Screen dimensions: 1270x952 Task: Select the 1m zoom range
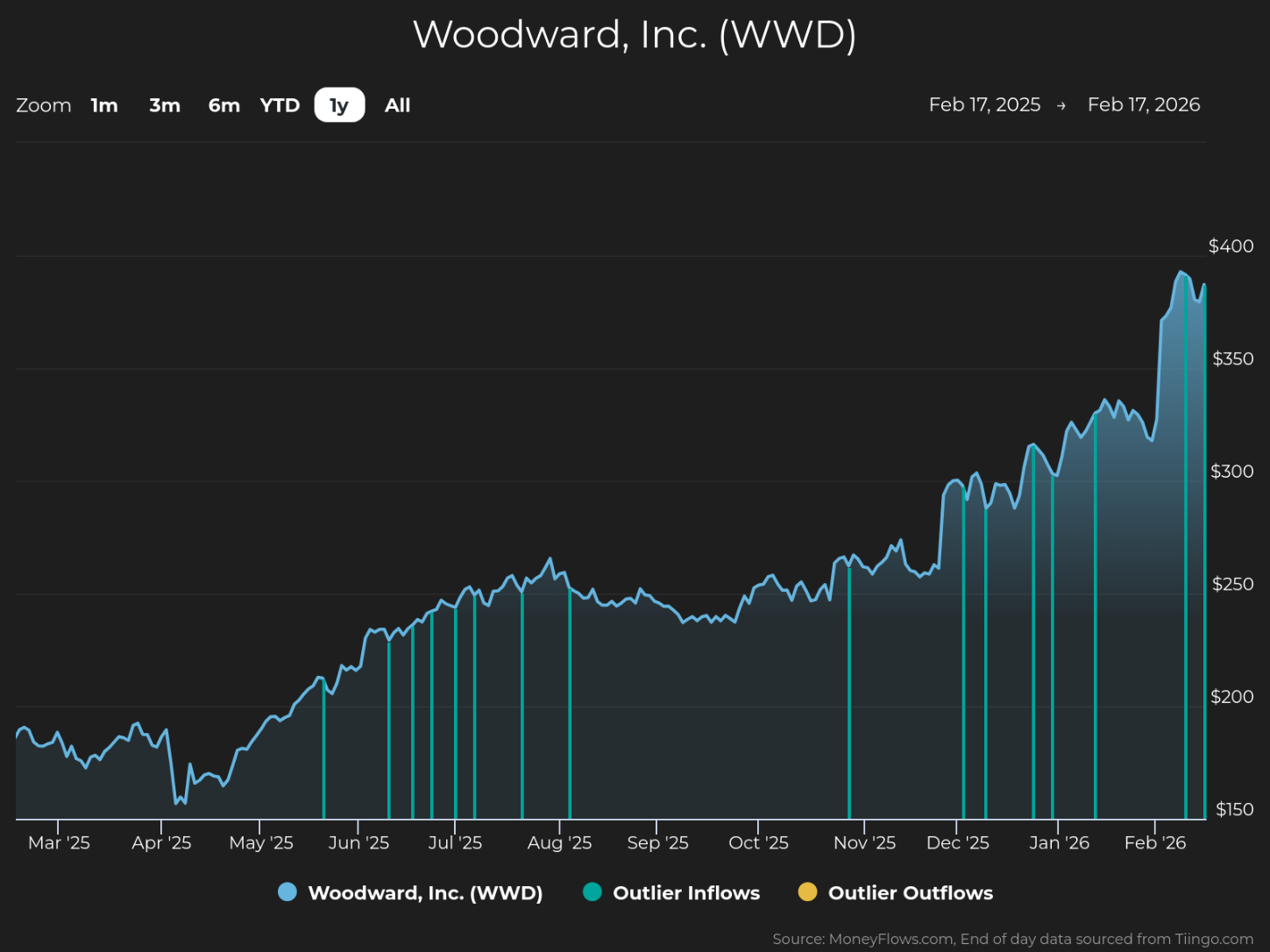click(x=104, y=105)
